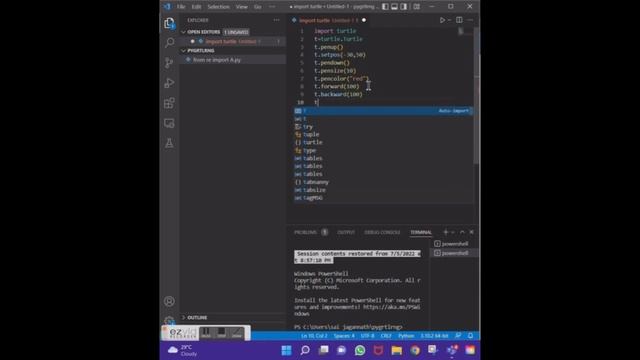Open the Edit menu
640x360 pixels.
(196, 7)
